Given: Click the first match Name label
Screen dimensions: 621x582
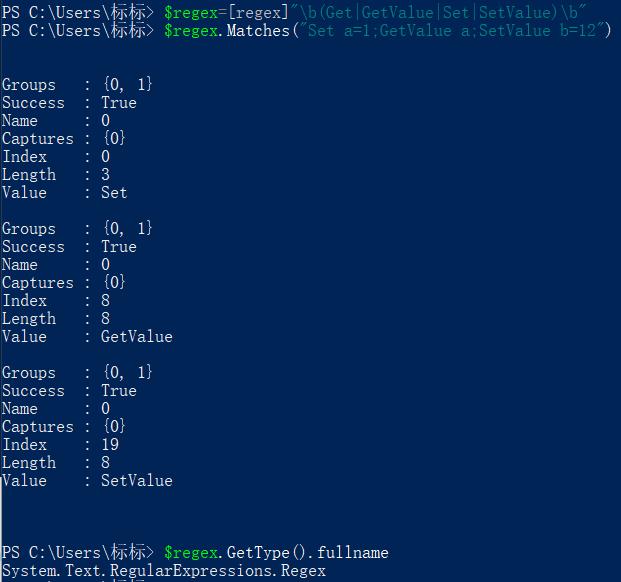Looking at the screenshot, I should pos(20,121).
